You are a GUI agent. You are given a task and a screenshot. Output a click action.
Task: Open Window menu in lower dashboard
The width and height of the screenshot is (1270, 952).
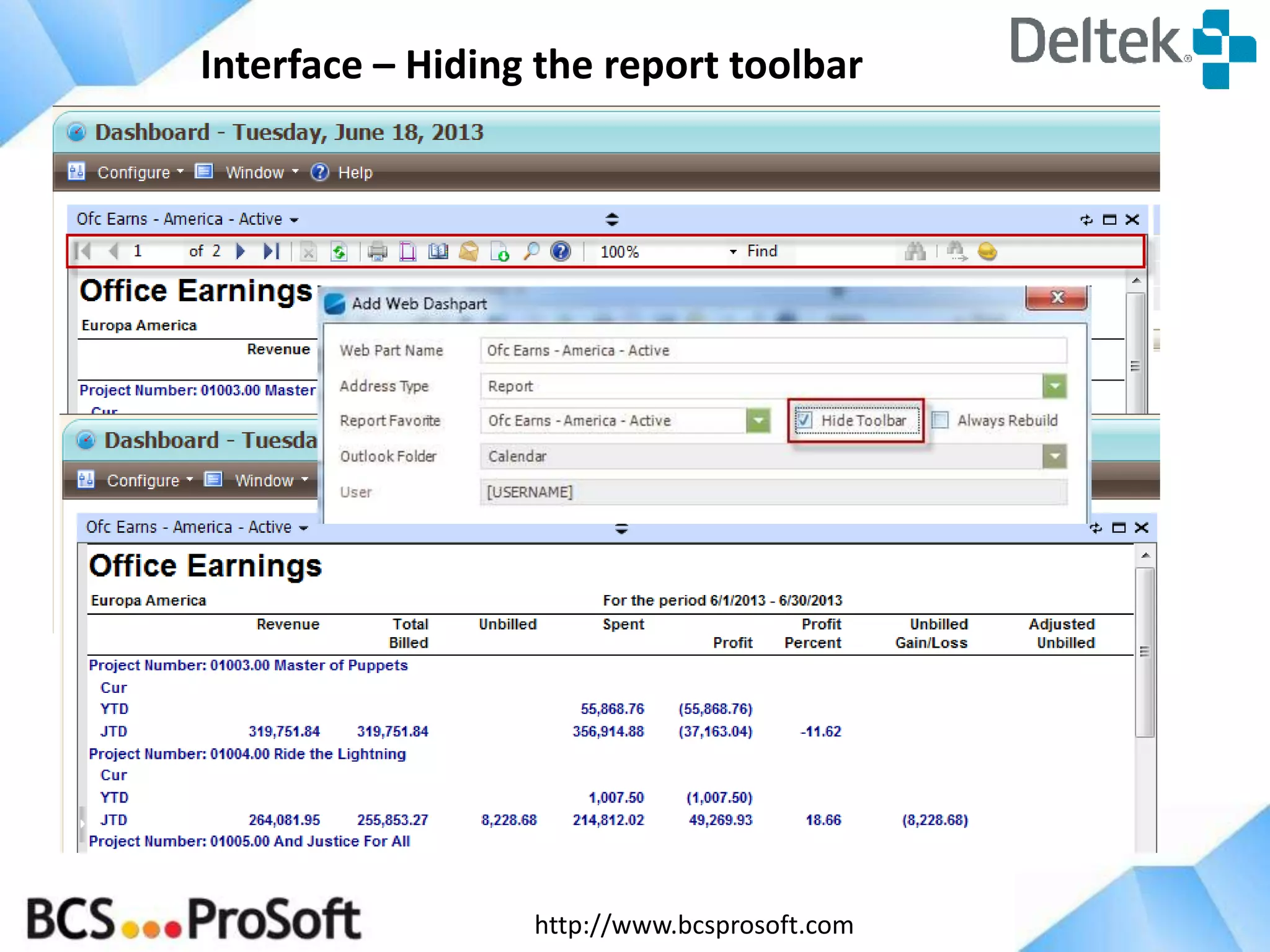272,480
